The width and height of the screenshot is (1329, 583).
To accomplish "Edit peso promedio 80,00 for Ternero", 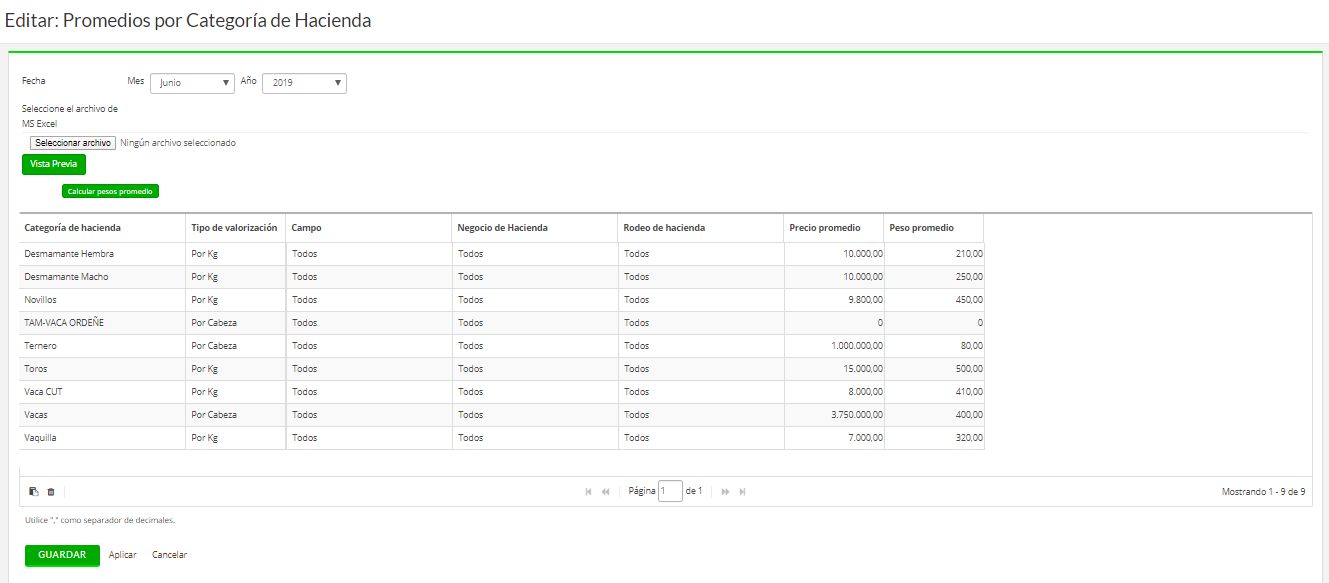I will (934, 346).
